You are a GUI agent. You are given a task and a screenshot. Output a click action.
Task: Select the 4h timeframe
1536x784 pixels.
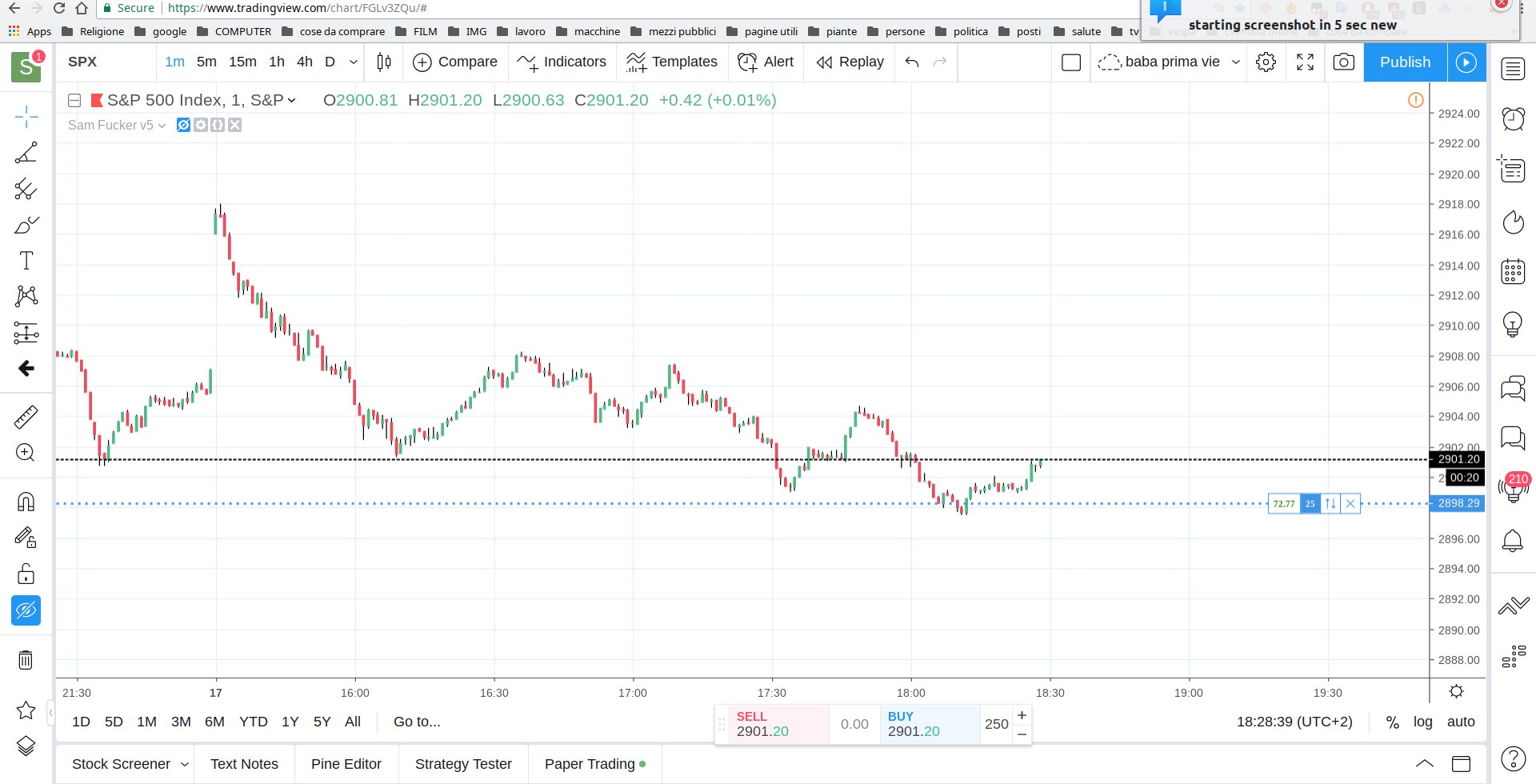pyautogui.click(x=305, y=62)
